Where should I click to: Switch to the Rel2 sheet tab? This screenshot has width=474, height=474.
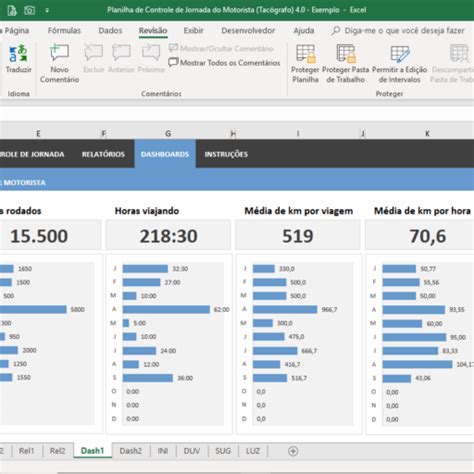click(x=57, y=451)
